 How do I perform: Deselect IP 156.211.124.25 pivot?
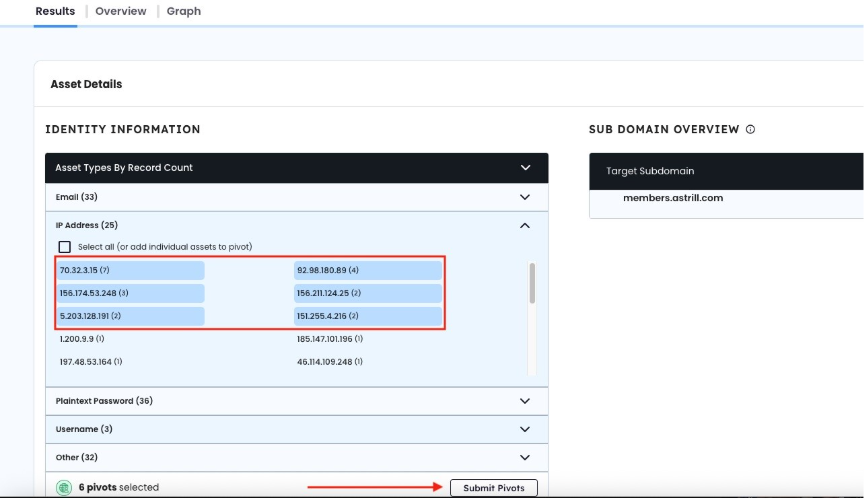(x=368, y=293)
